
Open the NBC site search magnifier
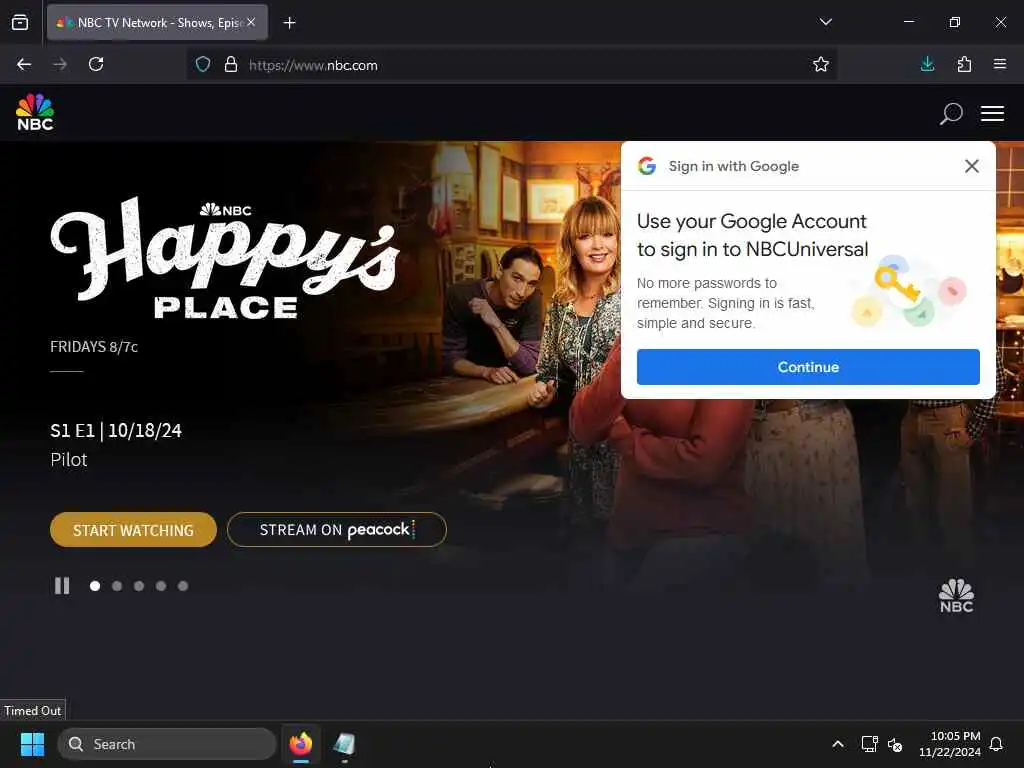click(951, 114)
